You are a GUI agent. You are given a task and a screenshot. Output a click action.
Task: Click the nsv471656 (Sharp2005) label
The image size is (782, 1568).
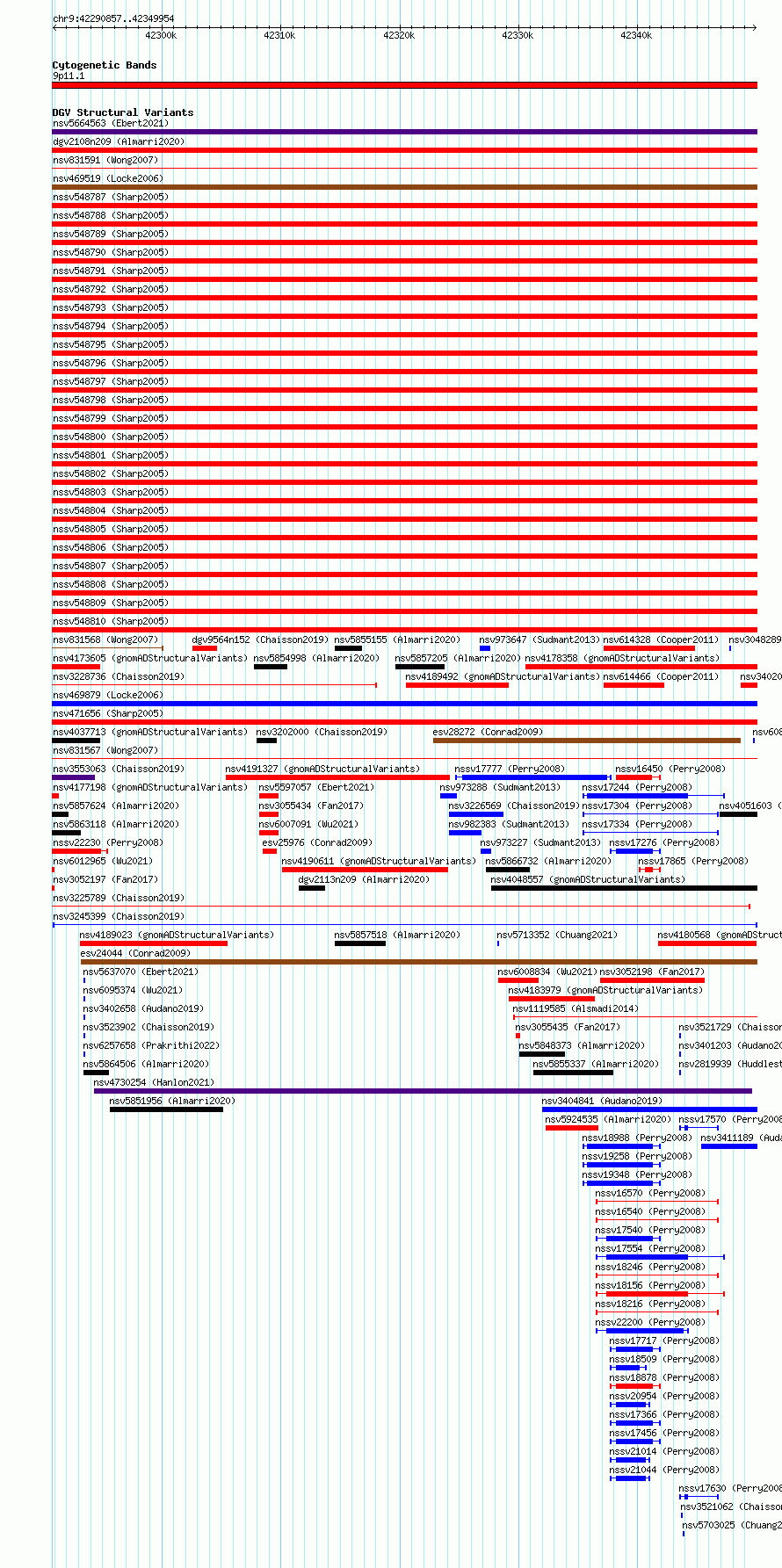[108, 713]
